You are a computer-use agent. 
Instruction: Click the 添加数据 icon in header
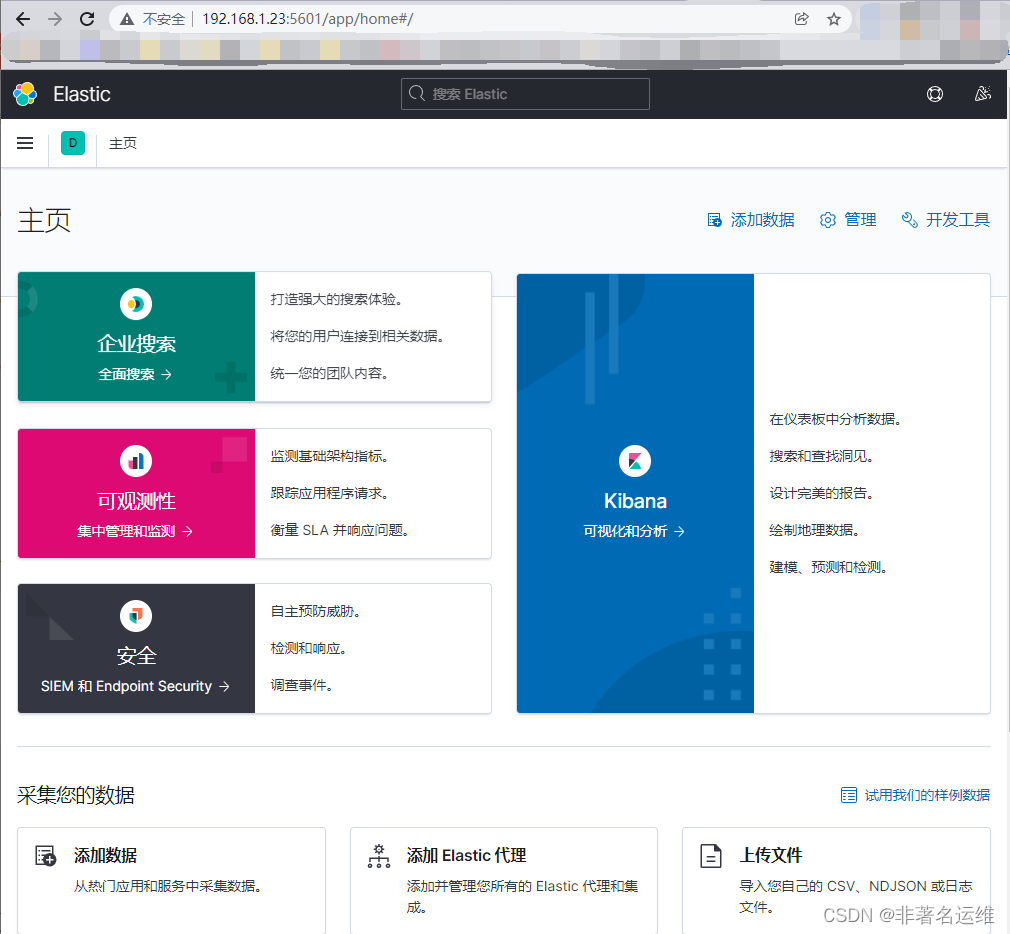714,220
